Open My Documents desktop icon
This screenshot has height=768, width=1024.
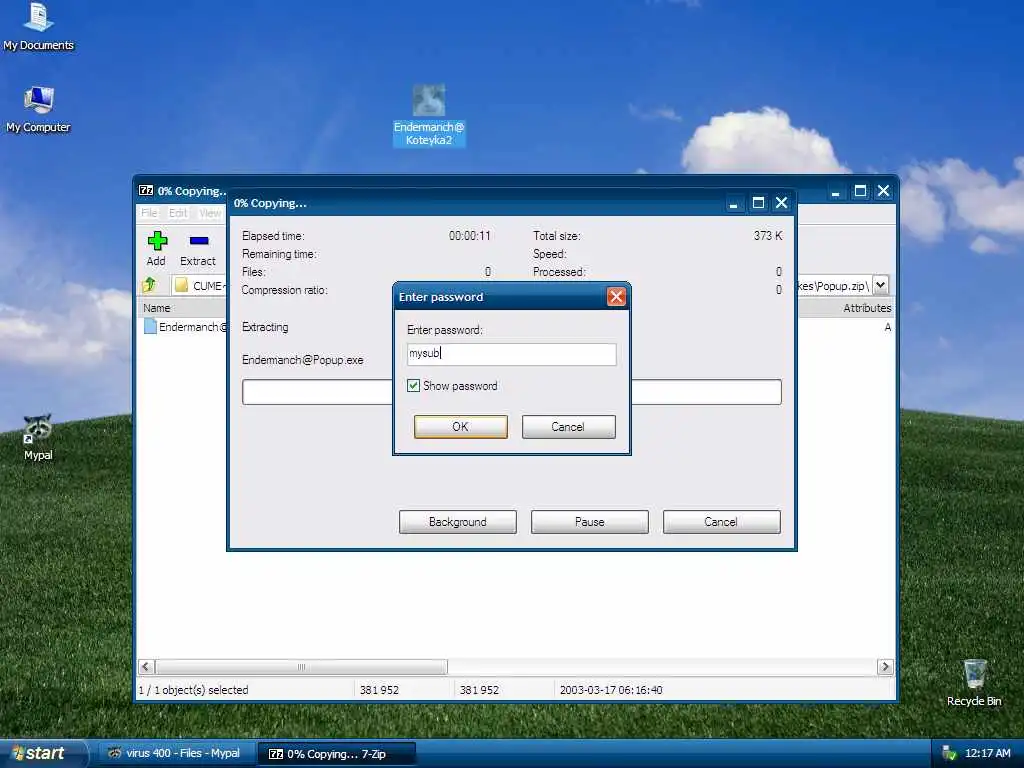(x=39, y=27)
